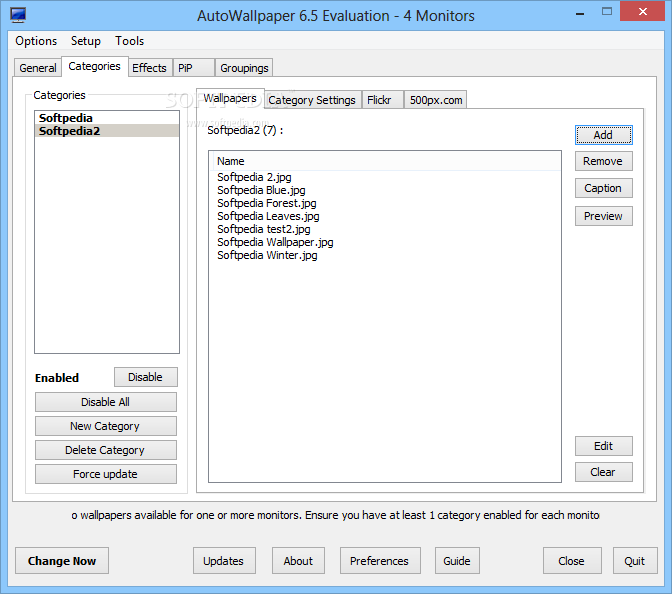Viewport: 672px width, 594px height.
Task: Select the Softpedia category
Action: 107,118
